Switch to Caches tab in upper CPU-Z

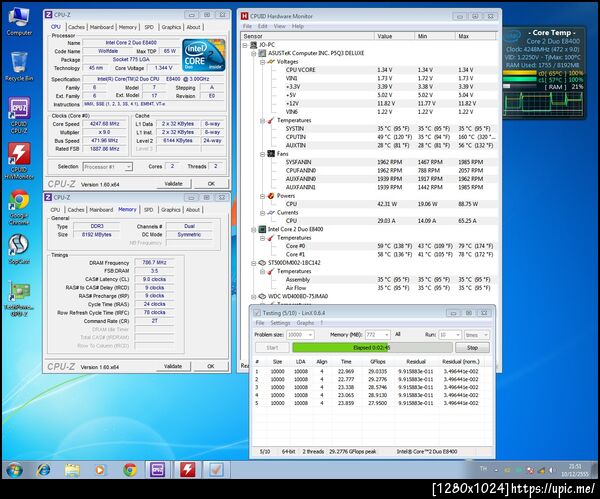(76, 27)
